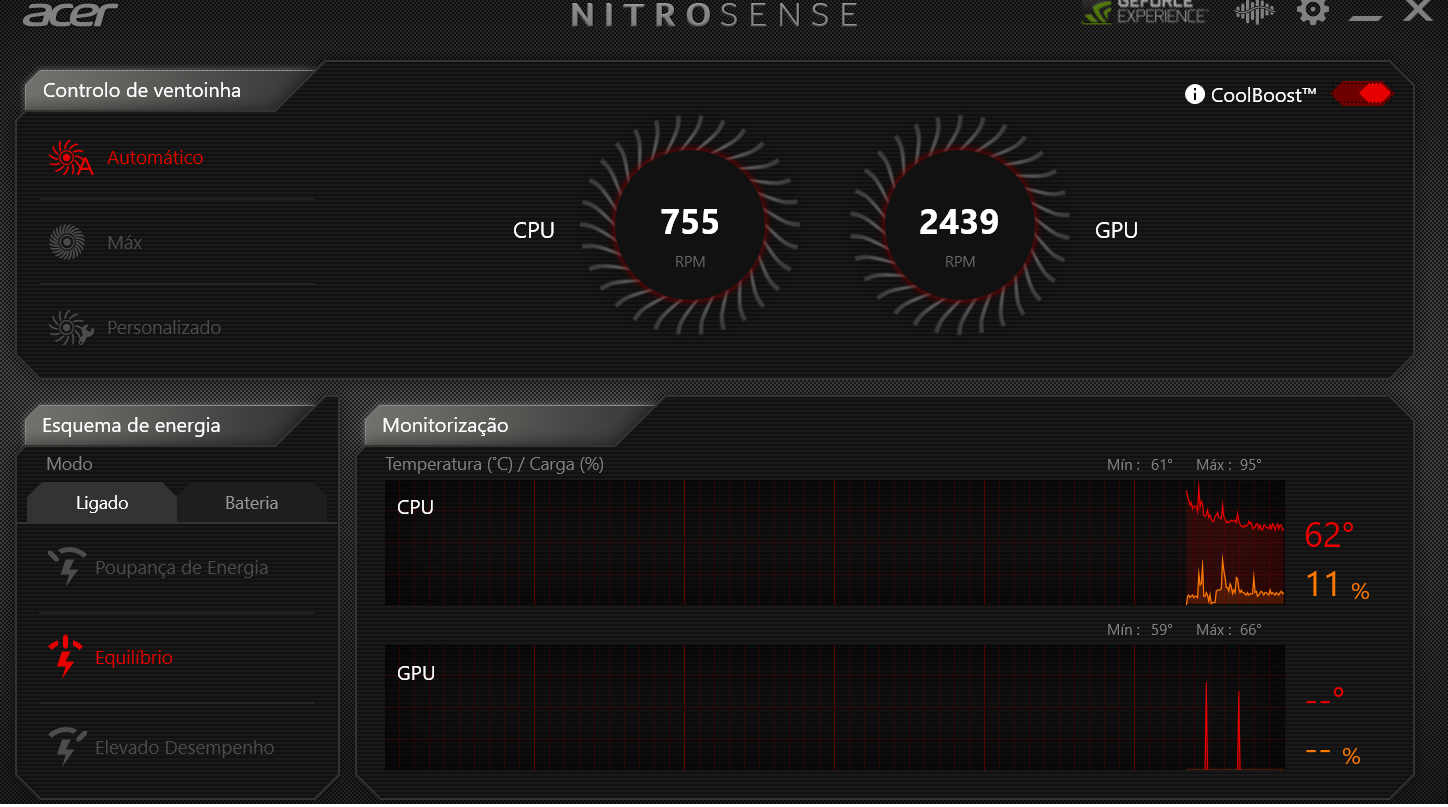1448x807 pixels.
Task: Switch to the Ligado power tab
Action: click(102, 503)
